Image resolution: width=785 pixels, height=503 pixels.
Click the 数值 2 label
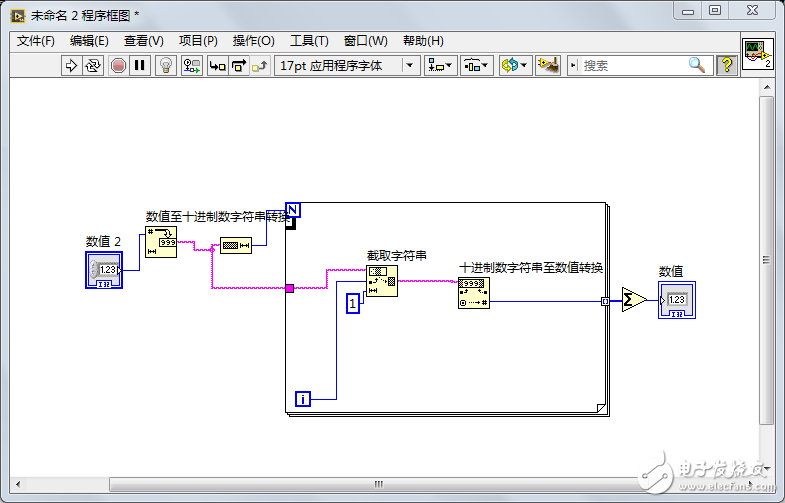pos(103,242)
